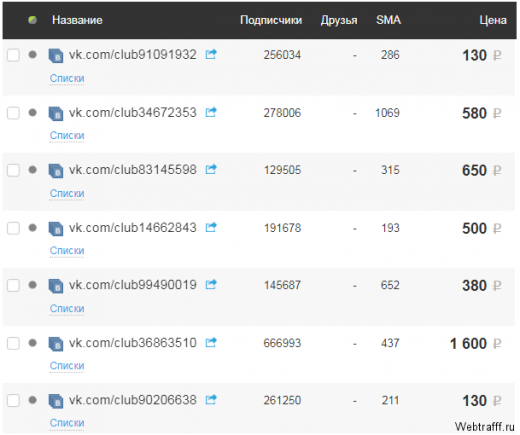The image size is (520, 435).
Task: Click gray status dot for club36863510
Action: point(32,343)
